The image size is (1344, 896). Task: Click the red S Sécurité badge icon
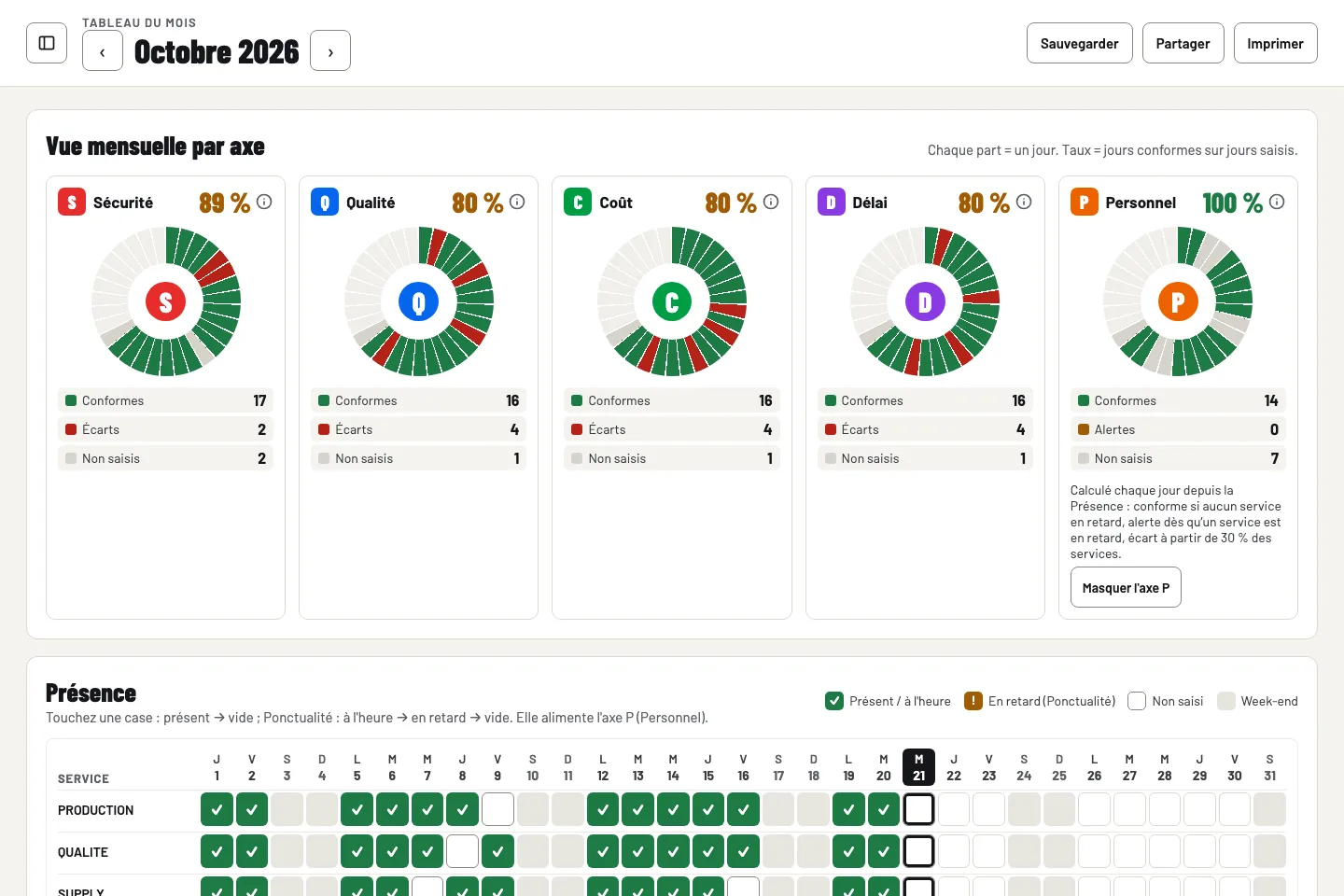tap(72, 202)
